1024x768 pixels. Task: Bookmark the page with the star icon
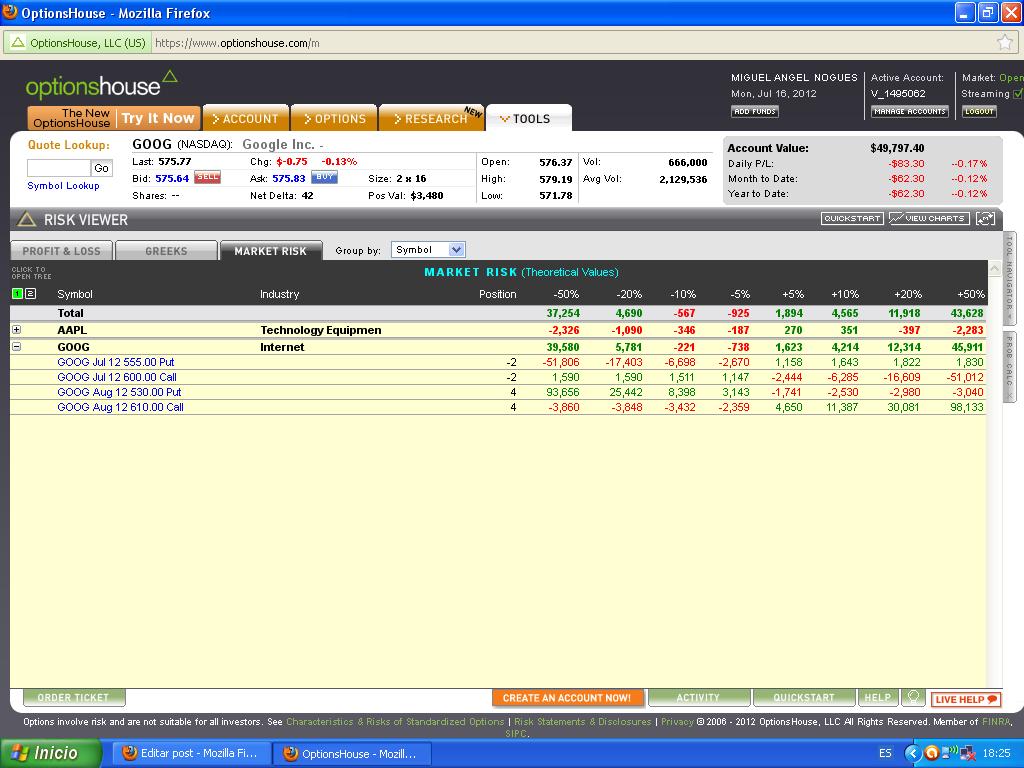pos(1005,43)
